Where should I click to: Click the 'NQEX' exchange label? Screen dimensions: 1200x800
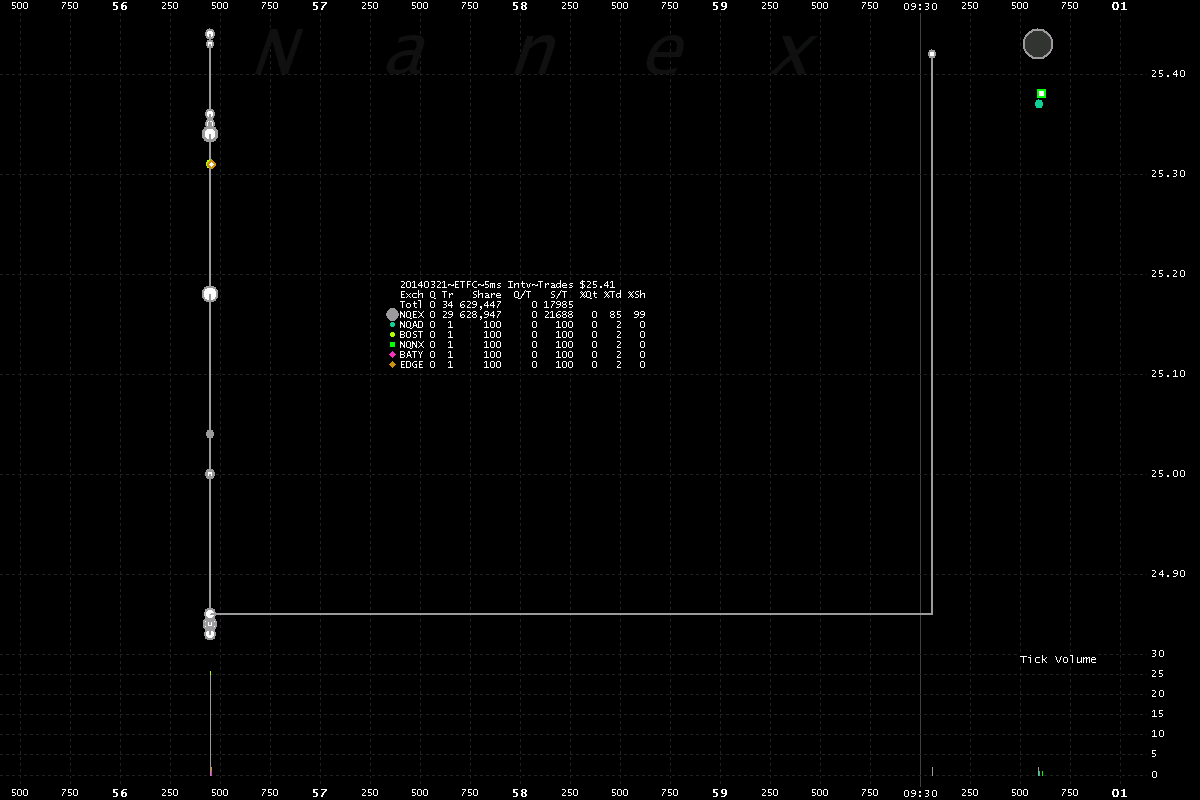click(411, 315)
